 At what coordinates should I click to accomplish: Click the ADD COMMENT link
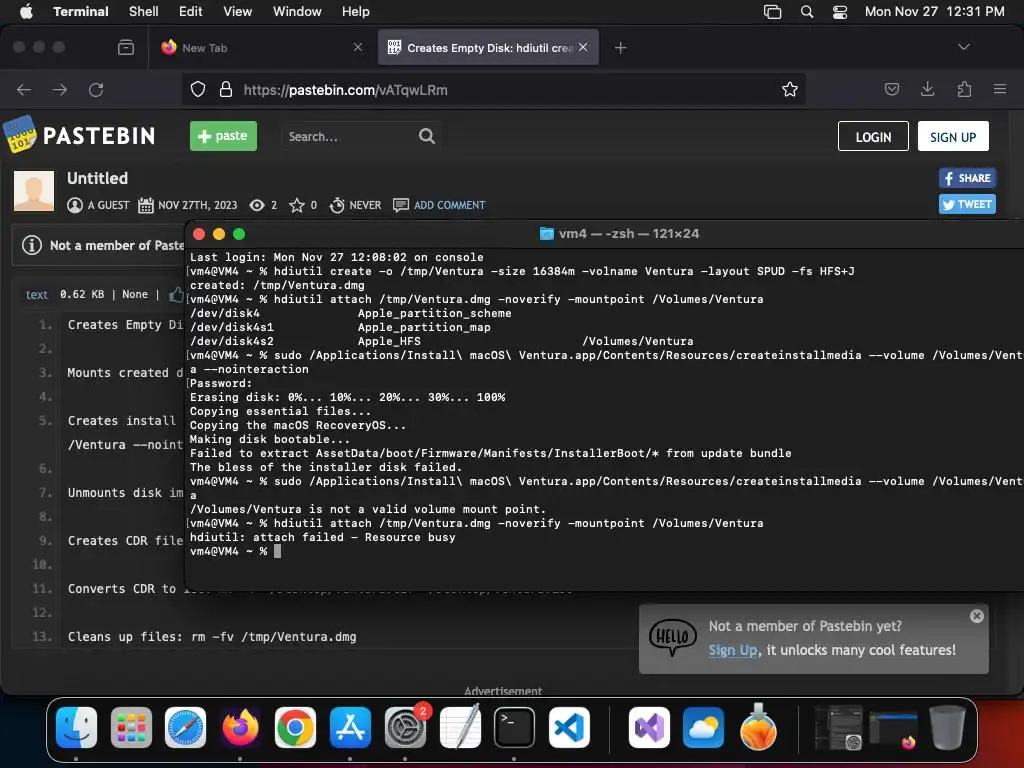pos(449,205)
